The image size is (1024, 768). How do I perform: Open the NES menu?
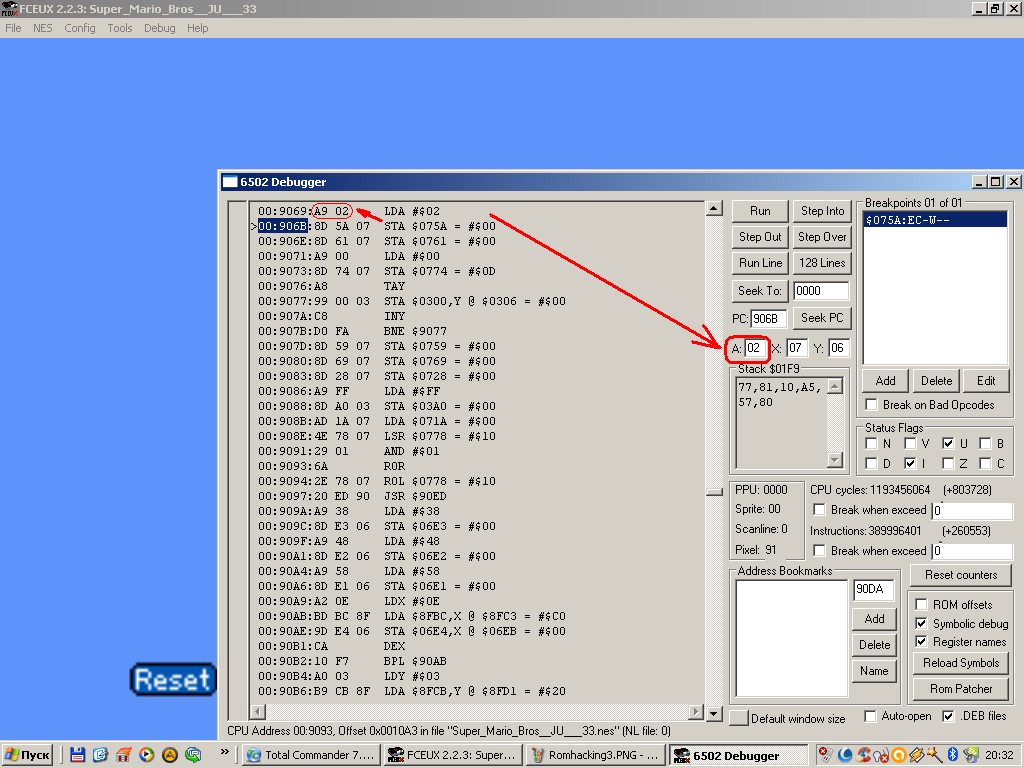pyautogui.click(x=42, y=28)
